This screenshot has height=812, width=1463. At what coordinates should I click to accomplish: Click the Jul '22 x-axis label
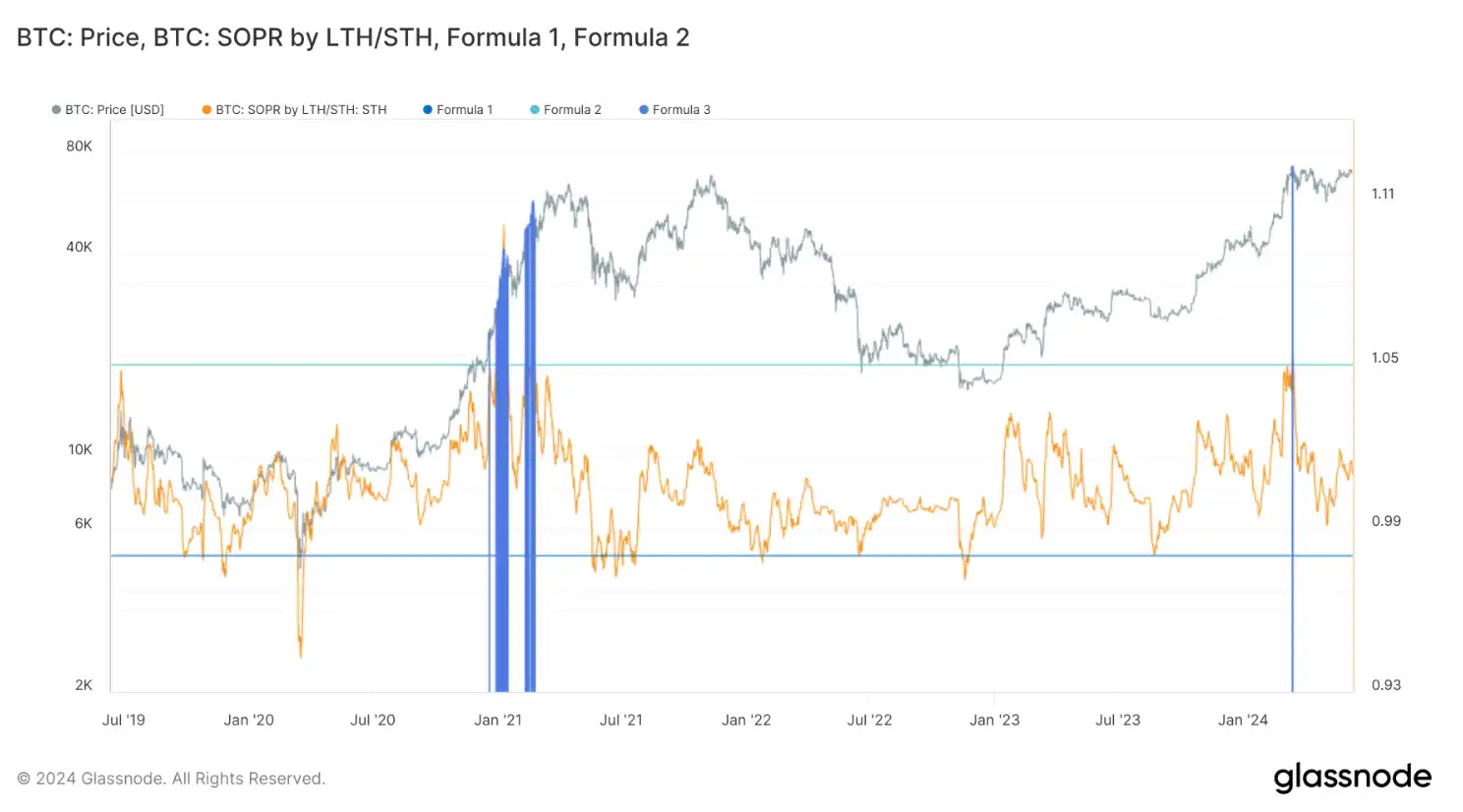point(869,721)
